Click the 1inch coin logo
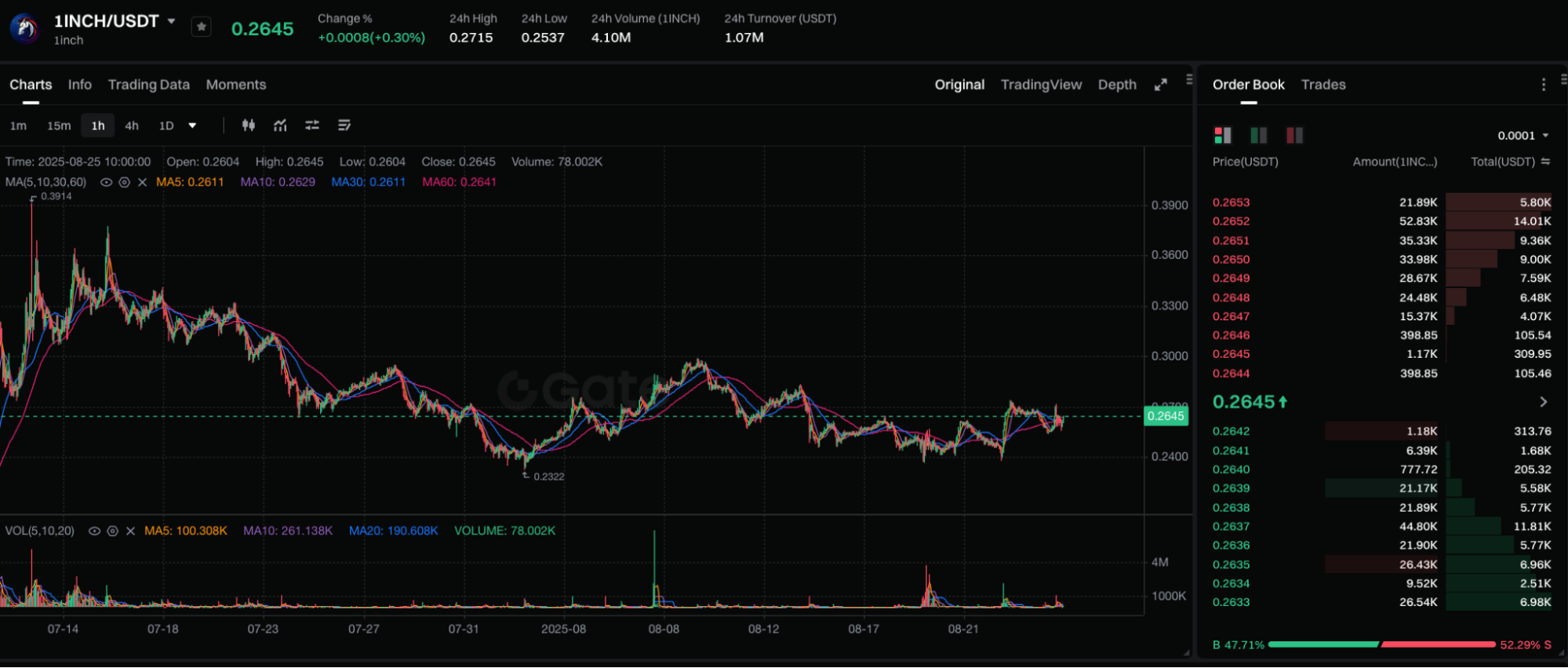The width and height of the screenshot is (1568, 668). click(25, 28)
